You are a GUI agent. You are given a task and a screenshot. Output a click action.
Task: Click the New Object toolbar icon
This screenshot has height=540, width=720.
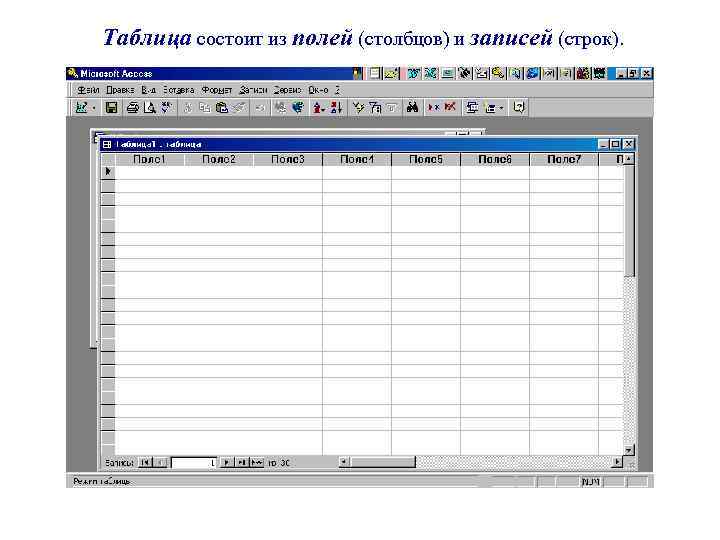490,108
